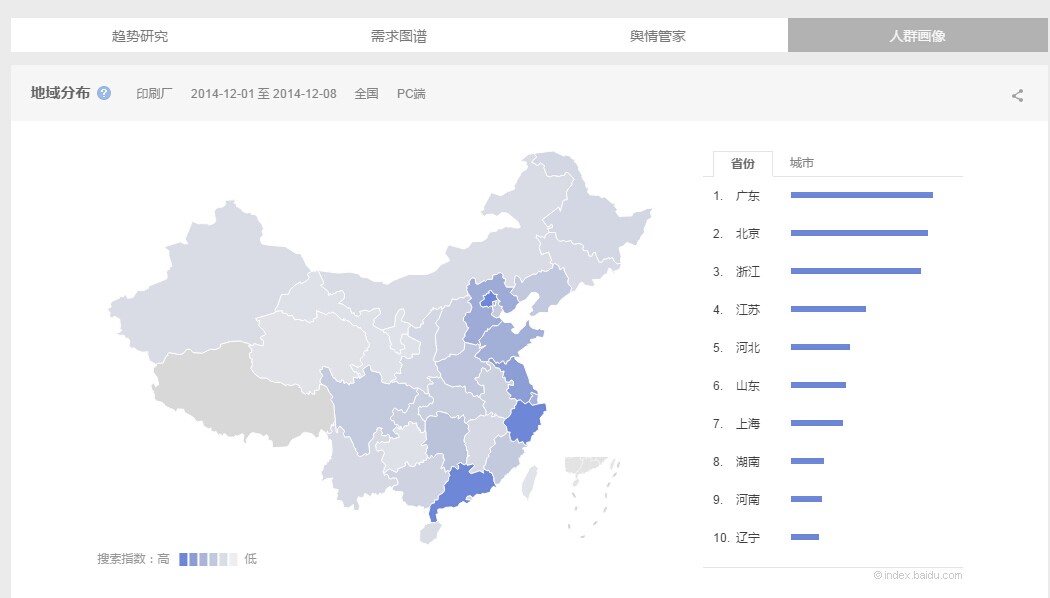Viewport: 1050px width, 598px height.
Task: Click the 全国 region label
Action: click(x=366, y=94)
